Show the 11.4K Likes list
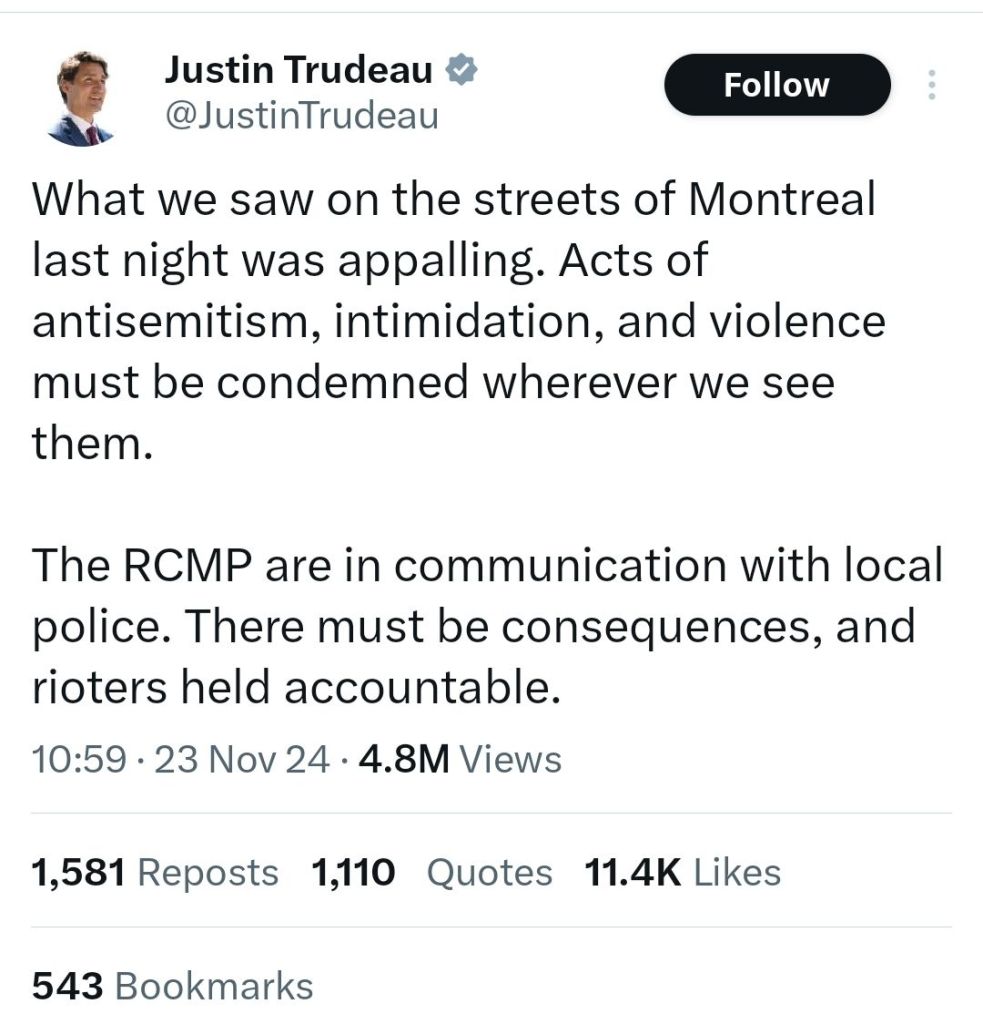This screenshot has width=983, height=1024. (x=681, y=872)
